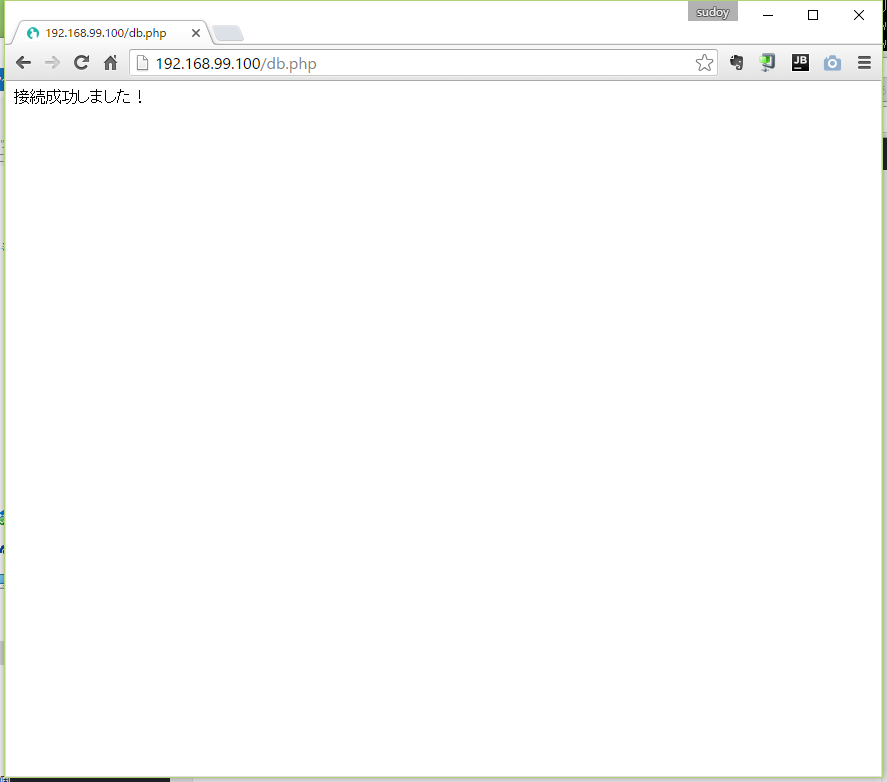Screen dimensions: 887x782
Task: Click the camera screenshot extension
Action: [832, 63]
